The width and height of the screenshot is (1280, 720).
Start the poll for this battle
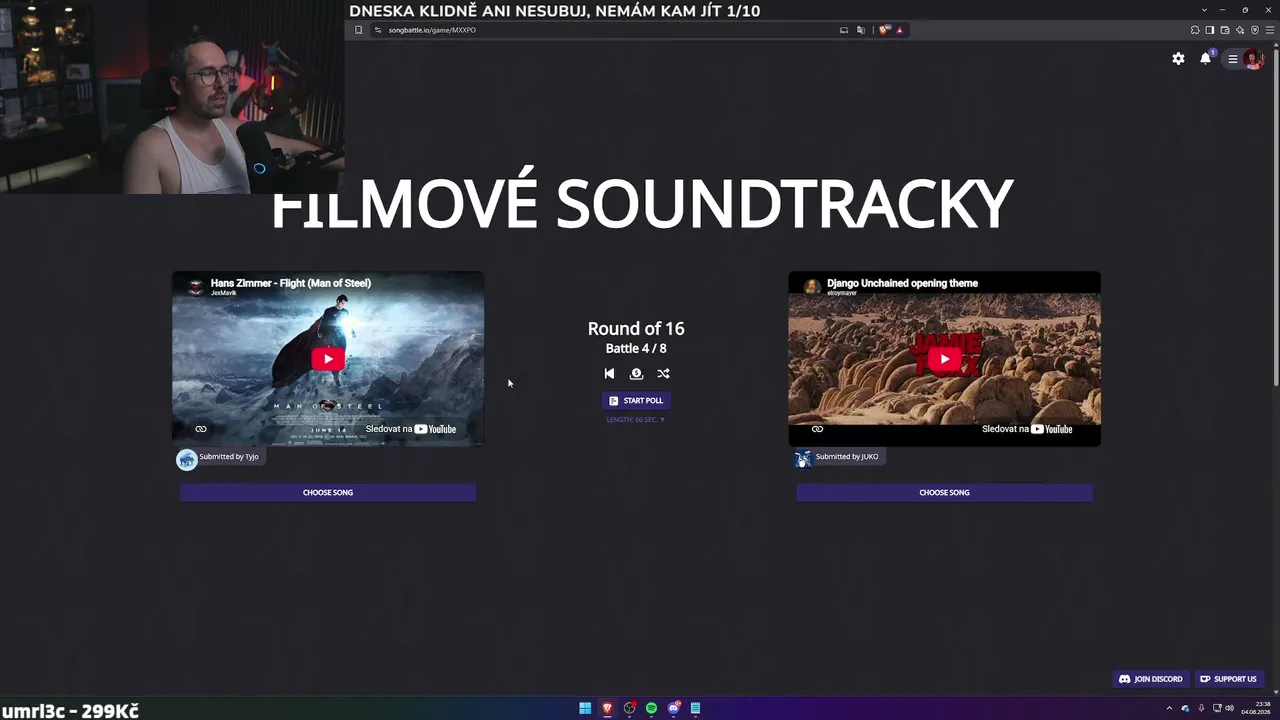pos(636,400)
